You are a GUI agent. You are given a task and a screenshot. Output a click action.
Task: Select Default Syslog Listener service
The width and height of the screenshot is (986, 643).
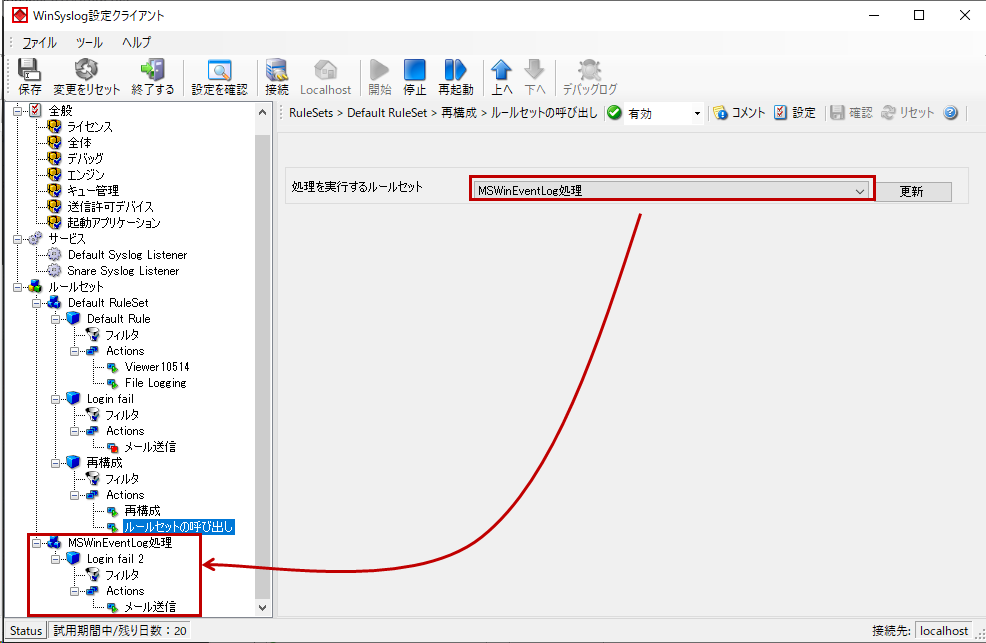[x=128, y=255]
